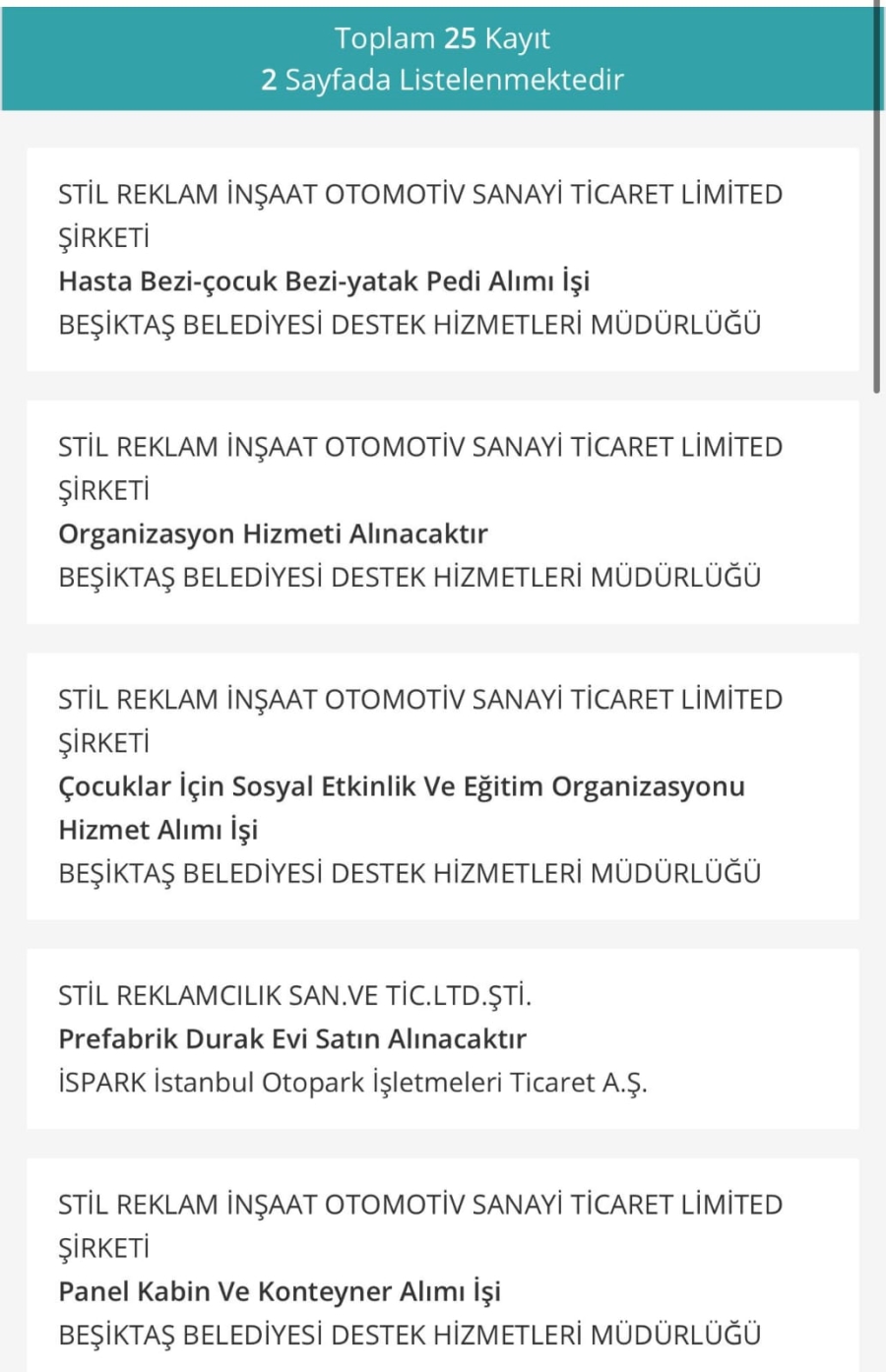
Task: Tap İSPARK İstanbul Otopark İşletmeleri Ticaret A.Ş.
Action: click(x=352, y=1083)
